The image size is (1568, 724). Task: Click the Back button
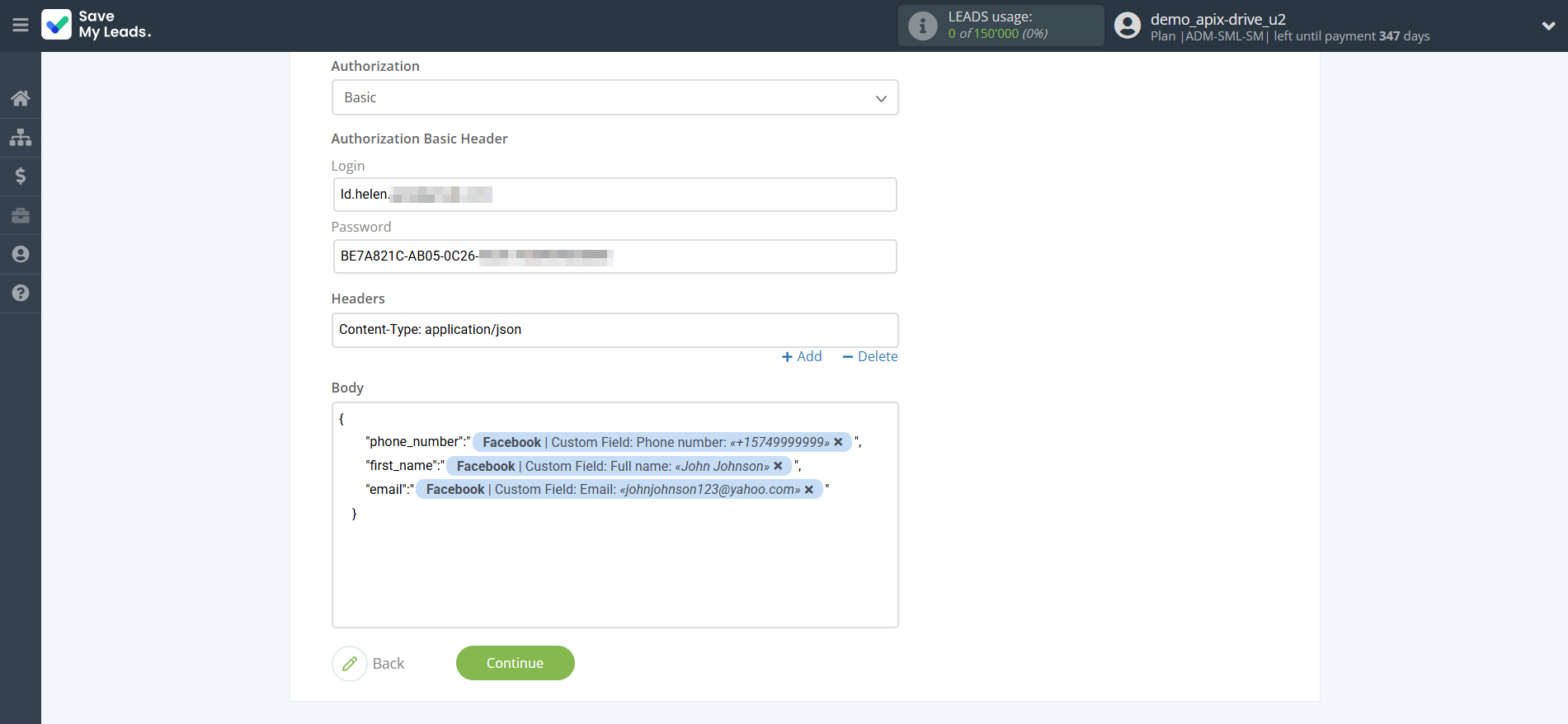[x=370, y=663]
